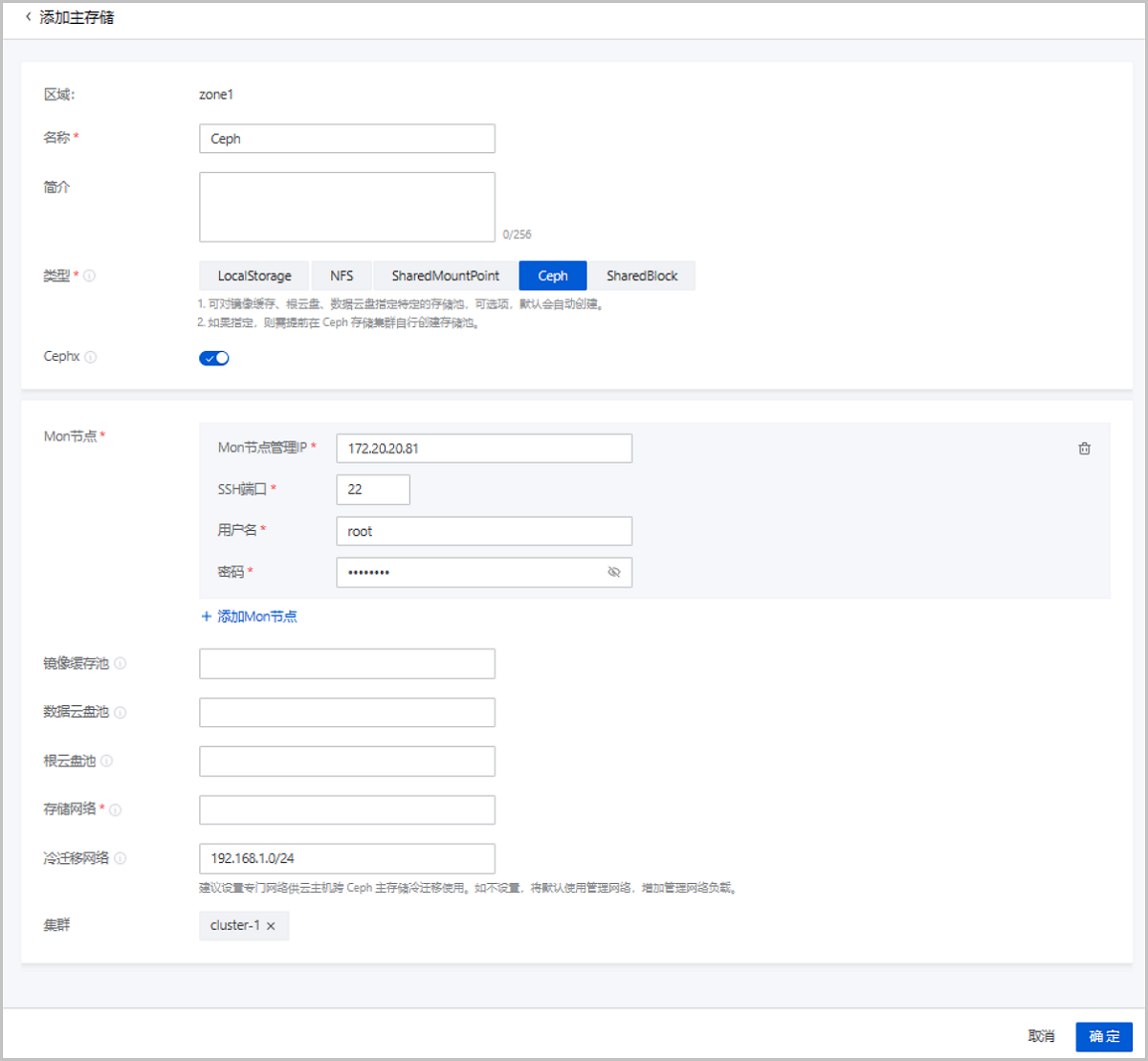This screenshot has width=1148, height=1061.
Task: Click the 取消 cancel button
Action: (1041, 1035)
